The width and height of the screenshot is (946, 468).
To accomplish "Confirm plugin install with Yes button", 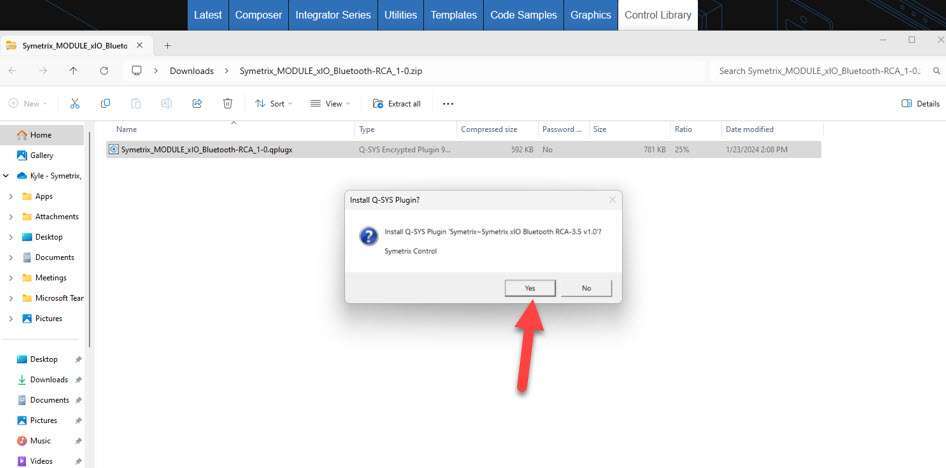I will point(530,288).
